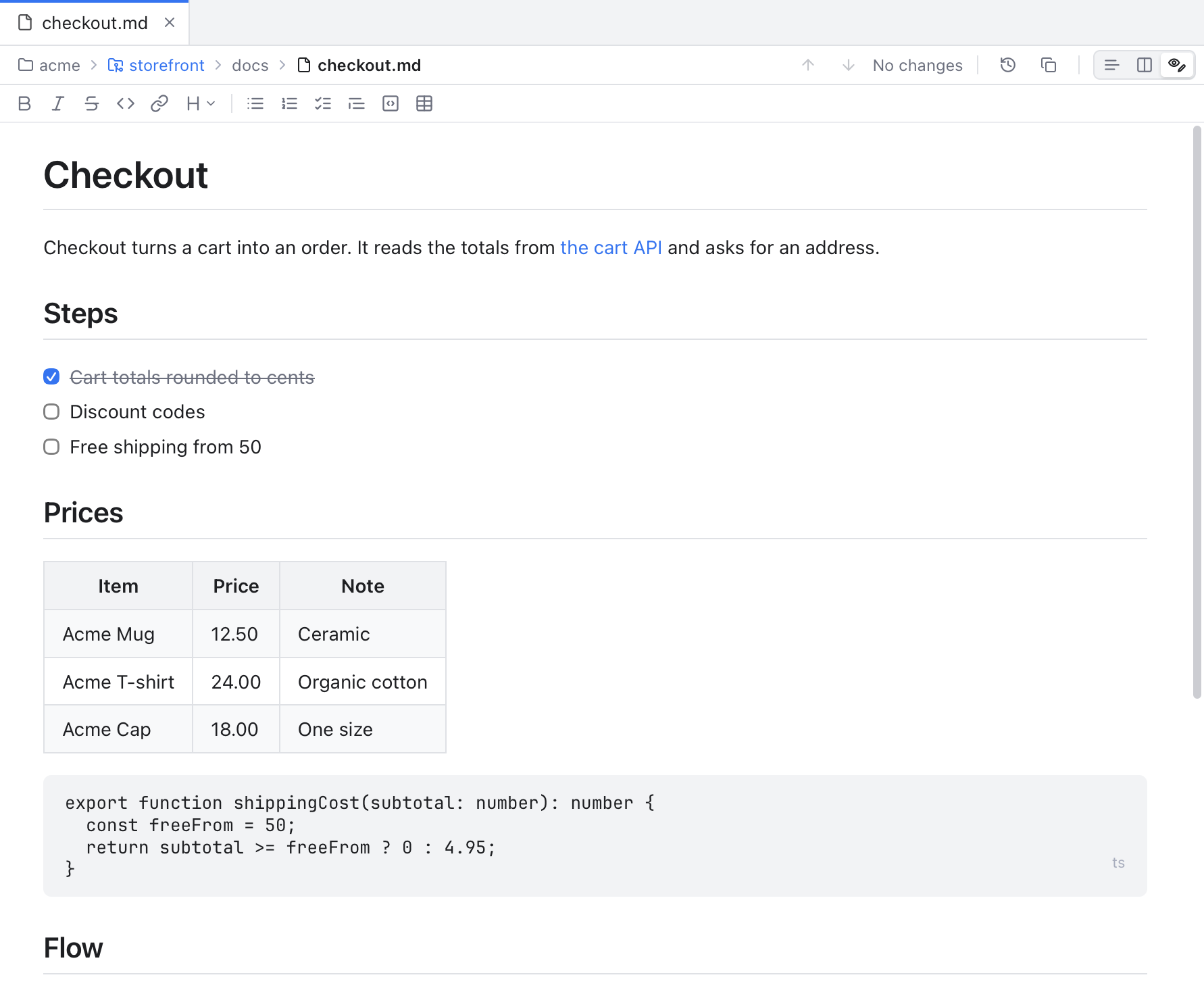This screenshot has width=1204, height=992.
Task: Uncheck 'Cart totals rounded to cents'
Action: 51,376
